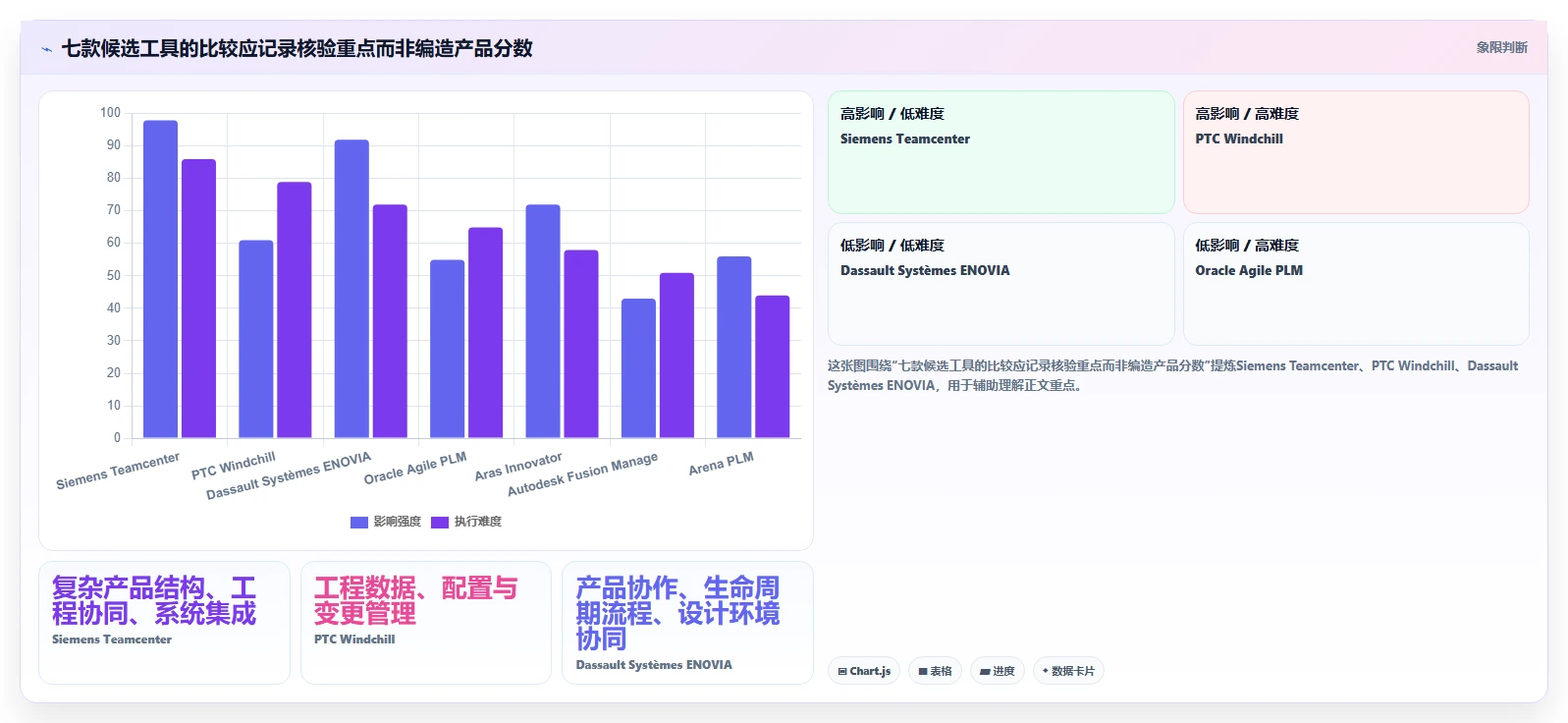Select the PTC Windchill 影响强度 bar
The width and height of the screenshot is (1568, 723).
coord(256,339)
